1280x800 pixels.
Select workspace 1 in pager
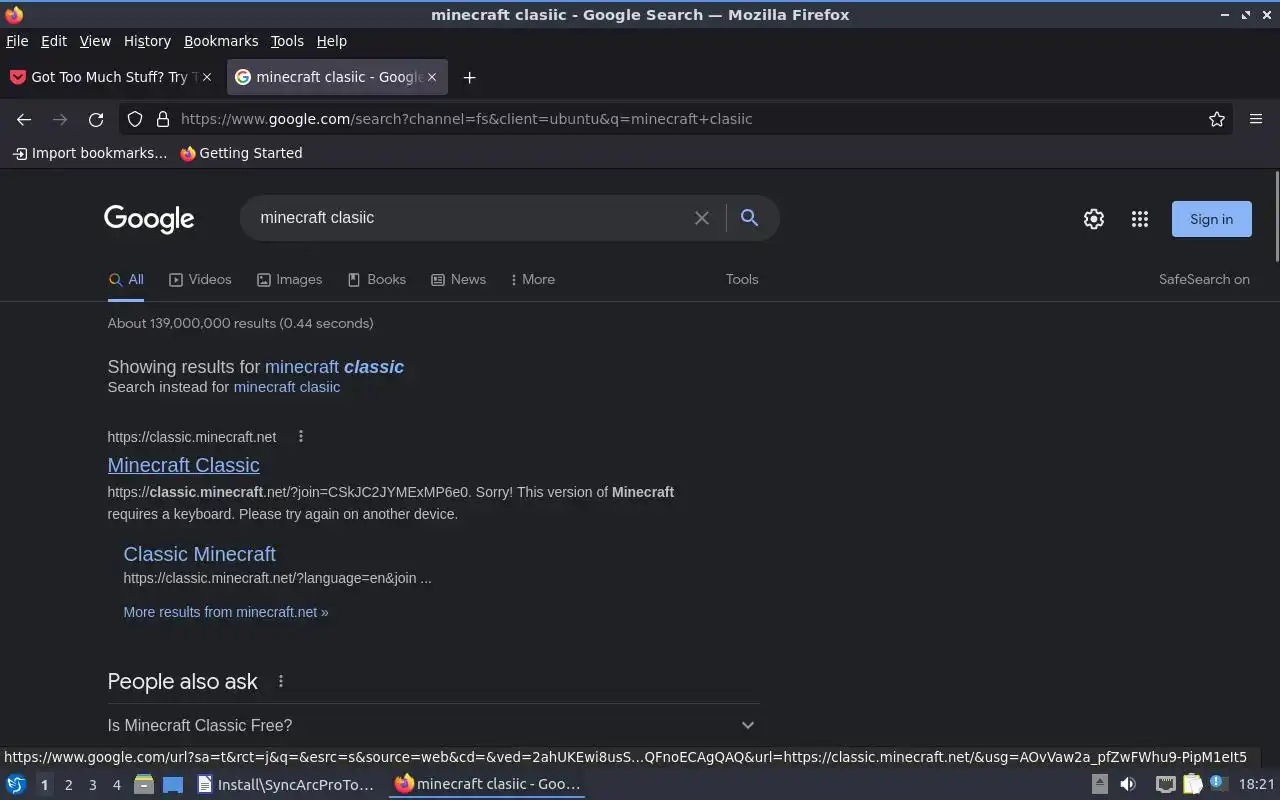click(44, 785)
